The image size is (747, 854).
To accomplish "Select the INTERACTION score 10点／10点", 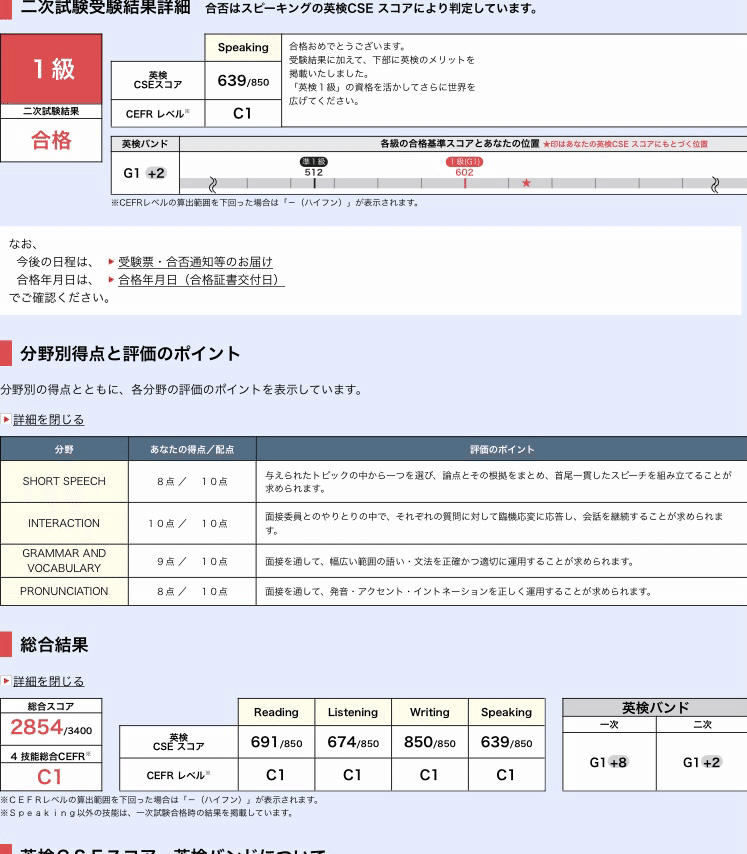I will 188,523.
